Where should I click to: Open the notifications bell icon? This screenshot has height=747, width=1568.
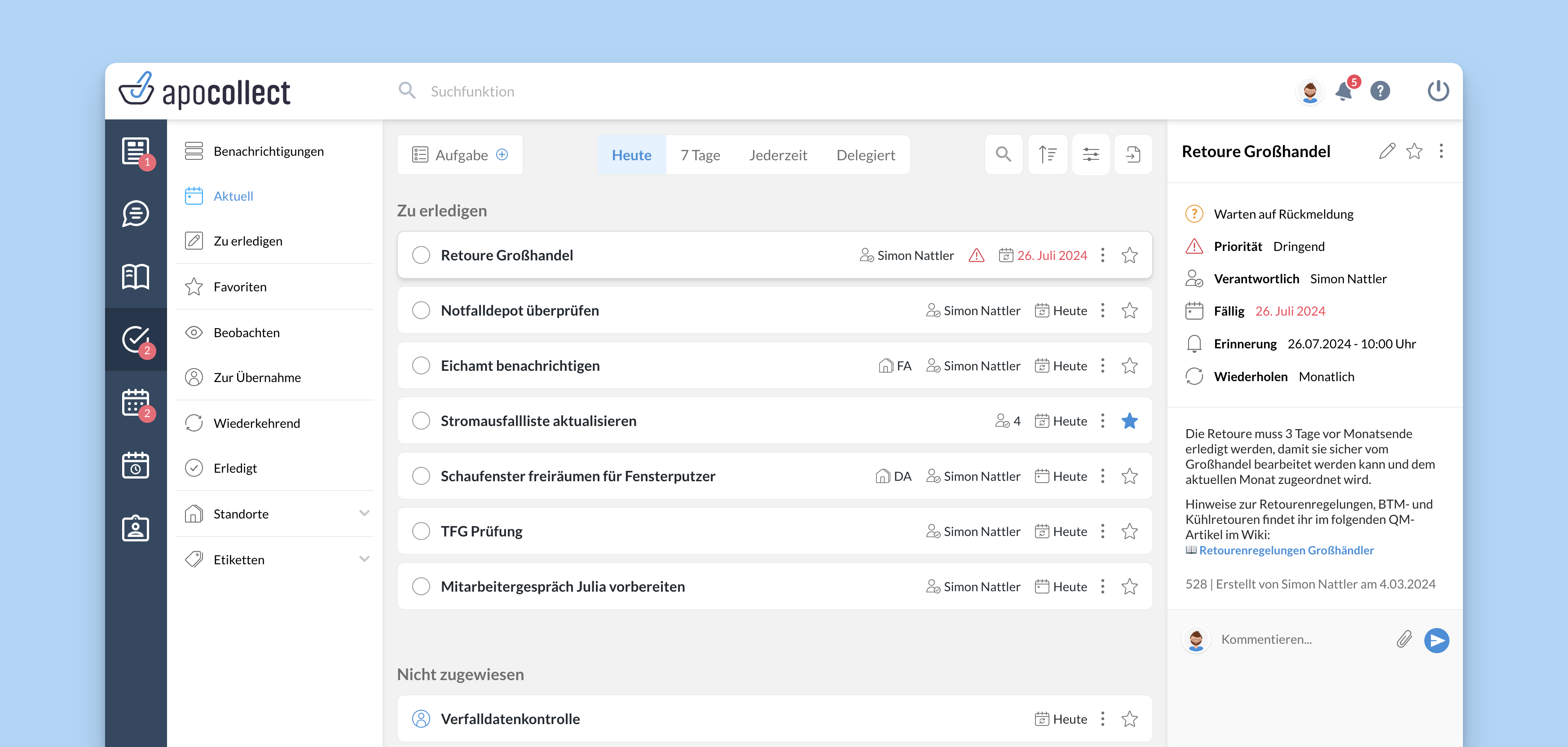tap(1343, 92)
